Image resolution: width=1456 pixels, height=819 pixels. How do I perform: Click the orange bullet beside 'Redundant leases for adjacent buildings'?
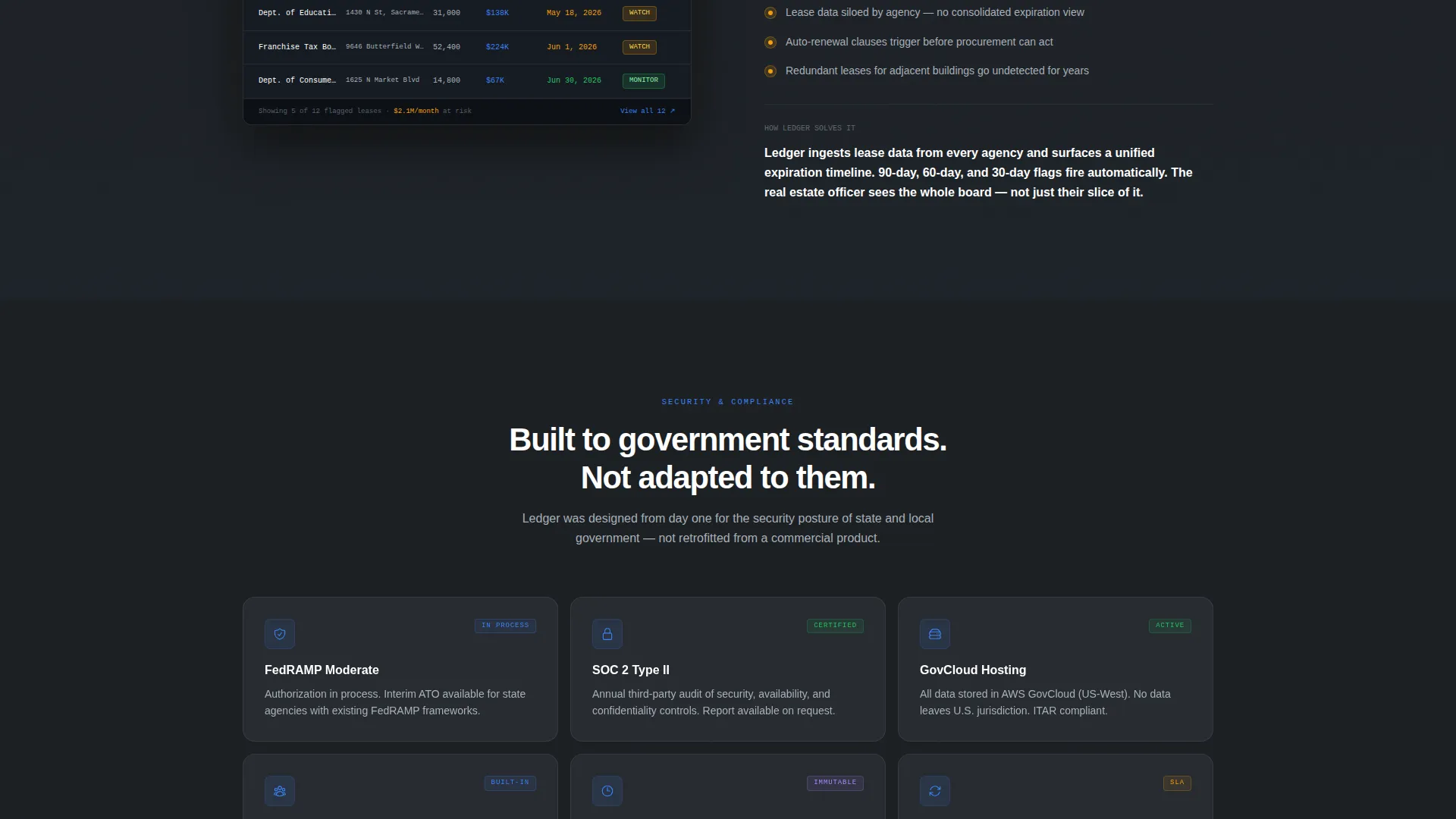click(x=770, y=71)
